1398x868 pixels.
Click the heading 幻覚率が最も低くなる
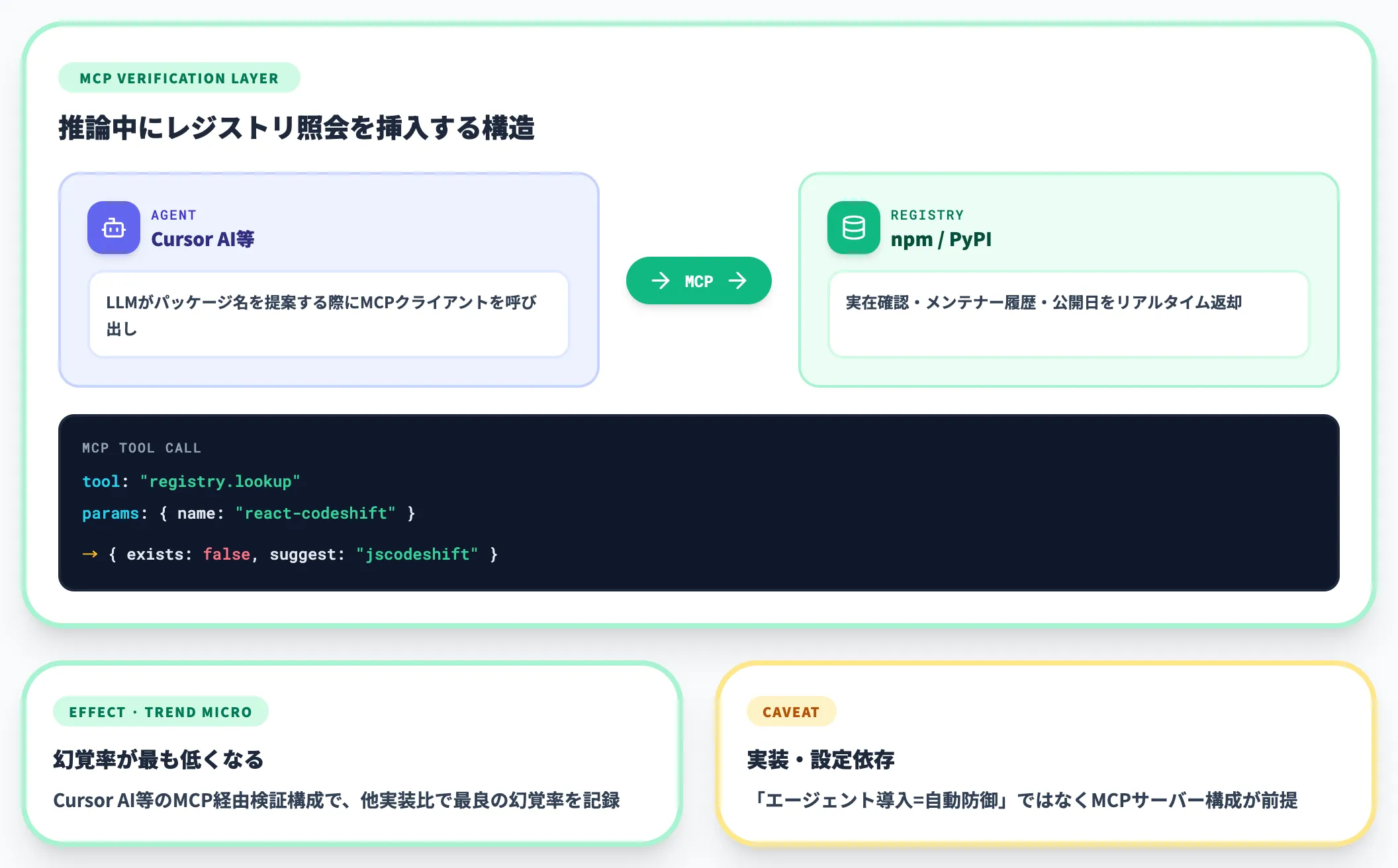tap(159, 759)
